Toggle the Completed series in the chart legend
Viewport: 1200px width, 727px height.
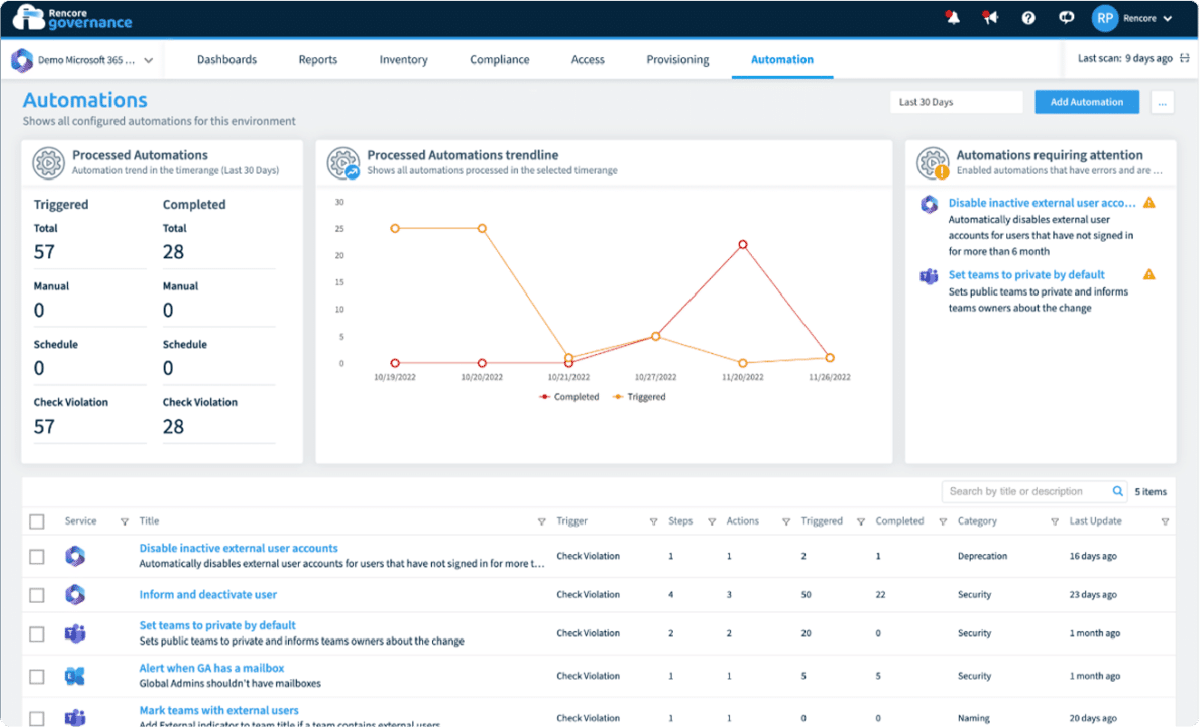point(570,396)
